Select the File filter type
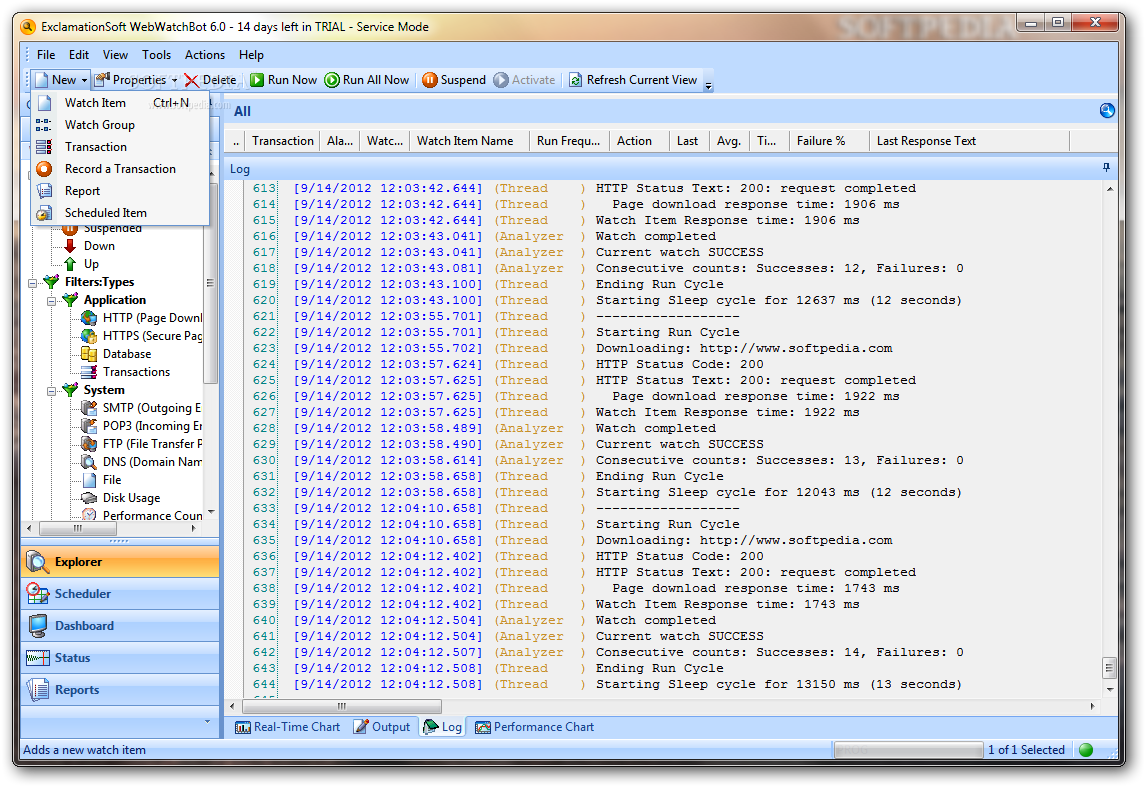The width and height of the screenshot is (1146, 787). point(112,479)
